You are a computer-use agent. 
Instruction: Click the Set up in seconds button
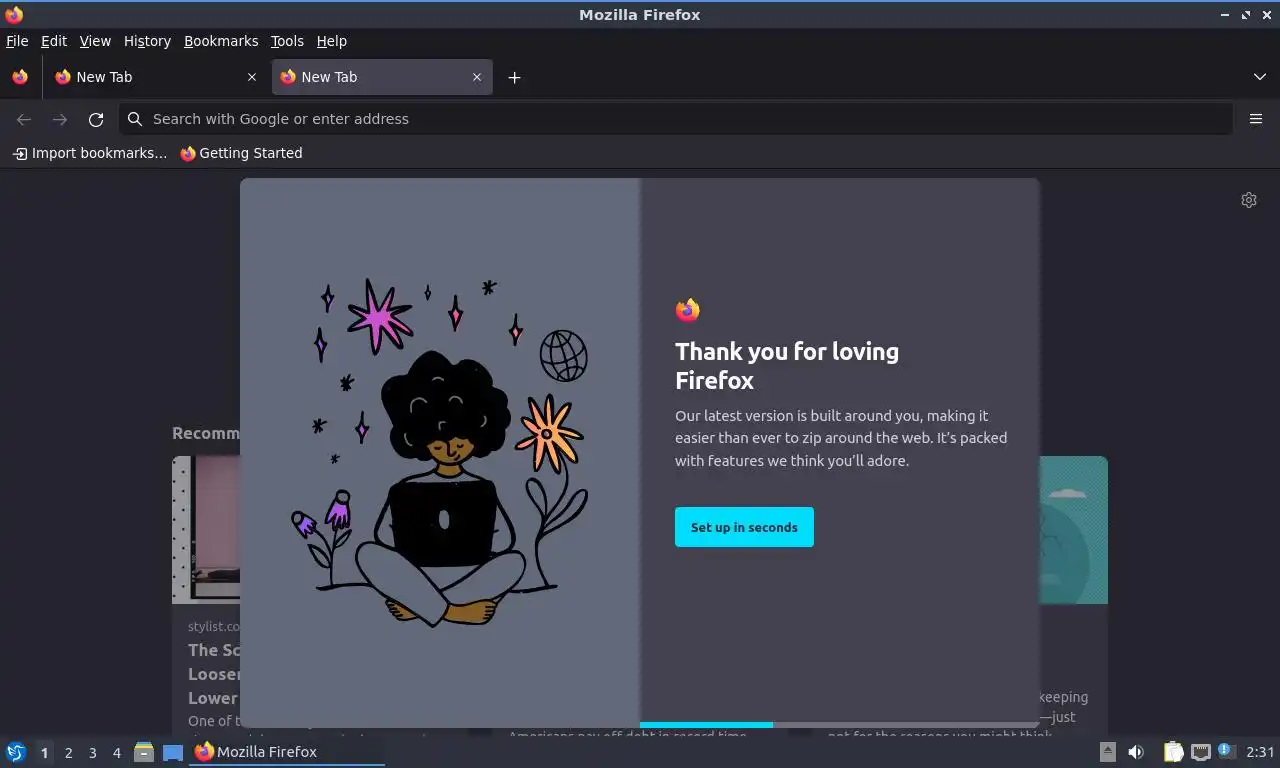click(x=744, y=527)
